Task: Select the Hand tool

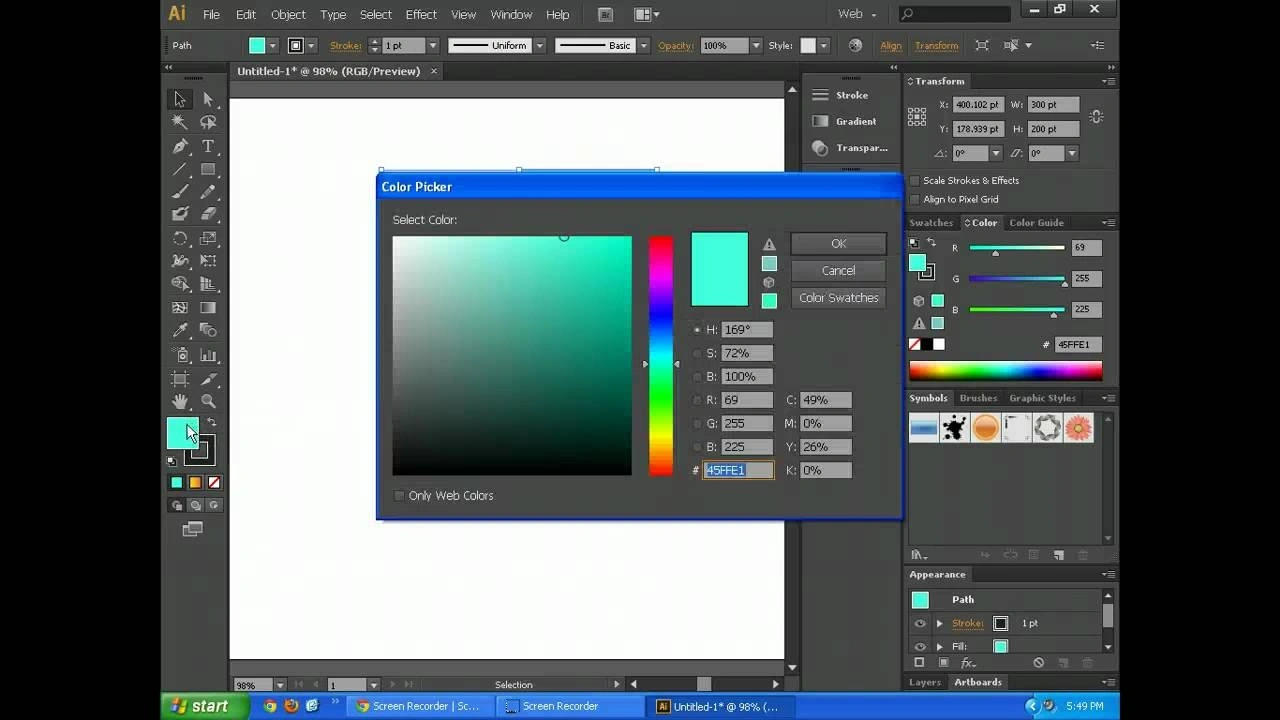Action: point(179,401)
